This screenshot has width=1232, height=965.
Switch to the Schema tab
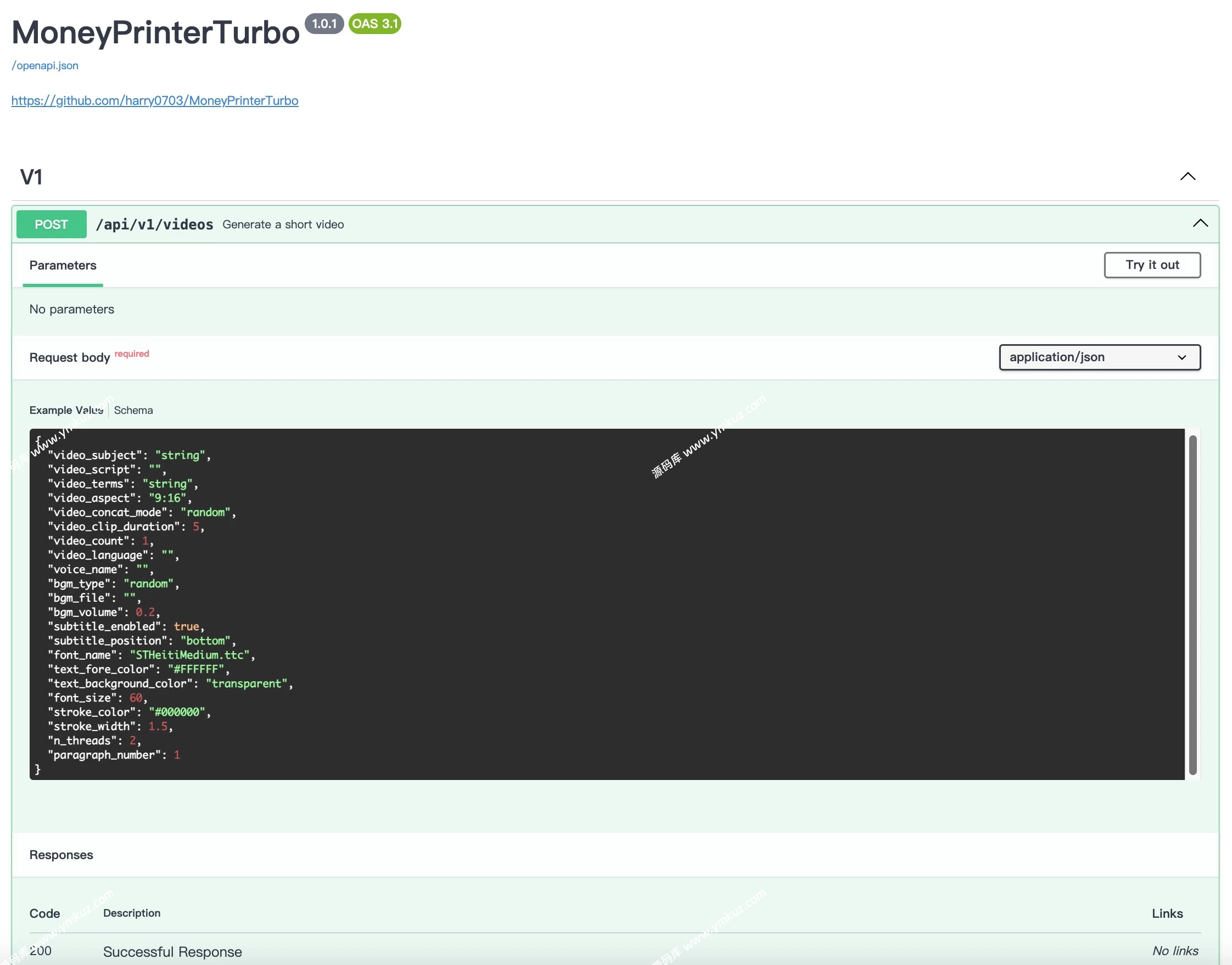point(133,410)
